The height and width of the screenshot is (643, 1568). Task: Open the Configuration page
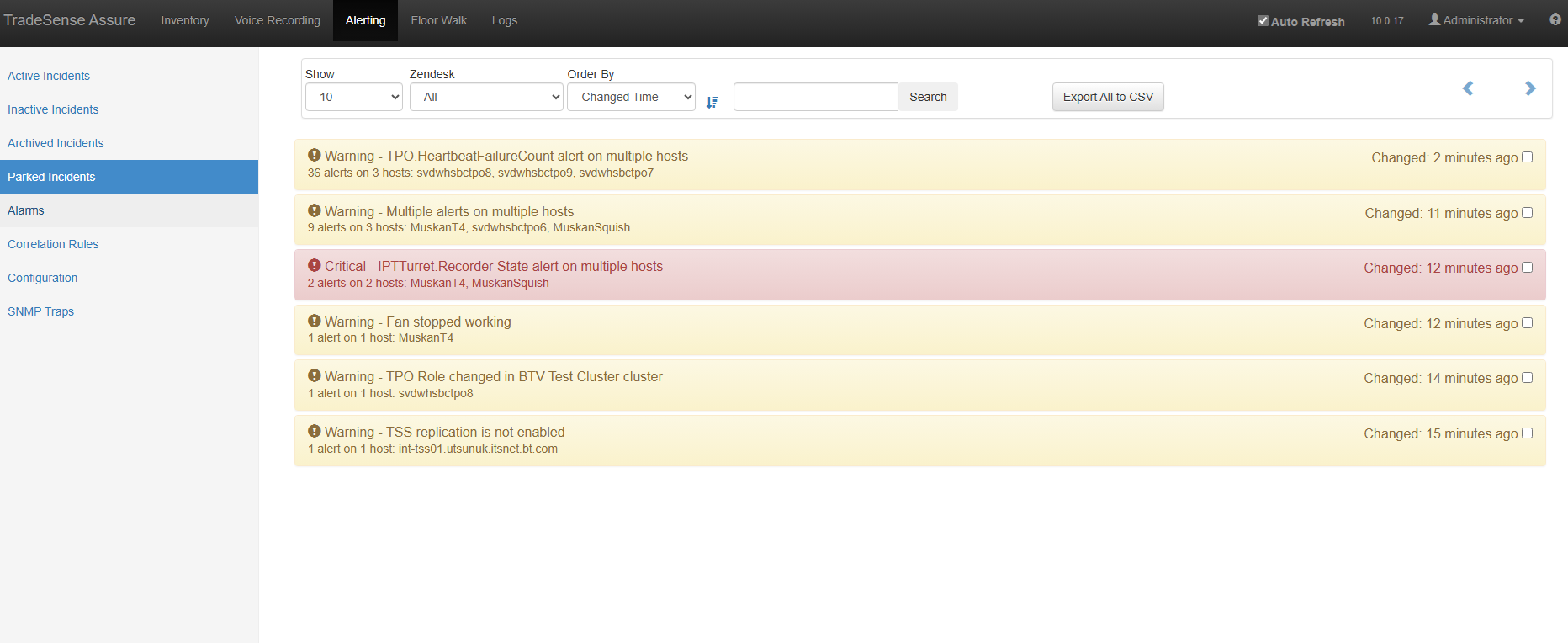(129, 278)
